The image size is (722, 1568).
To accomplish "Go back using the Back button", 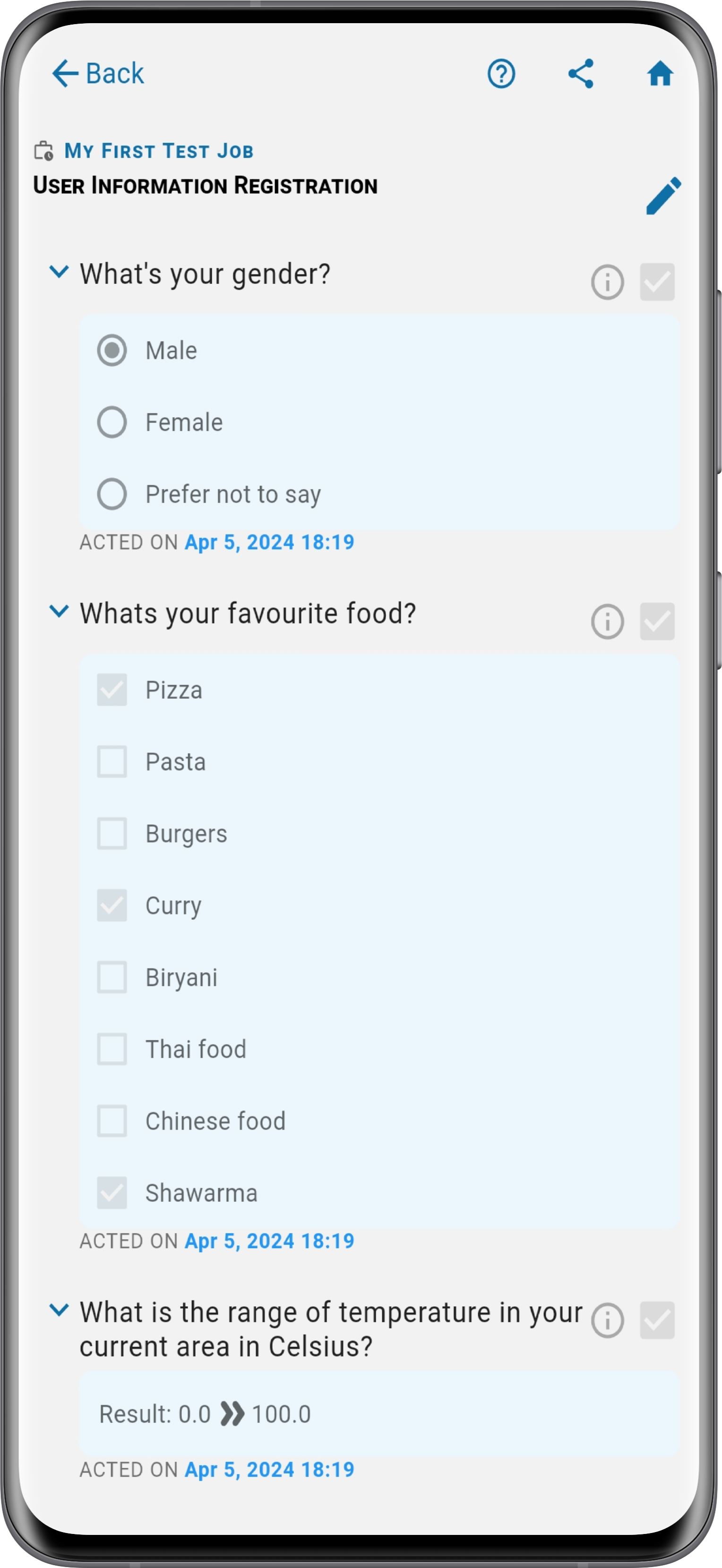I will pyautogui.click(x=98, y=74).
